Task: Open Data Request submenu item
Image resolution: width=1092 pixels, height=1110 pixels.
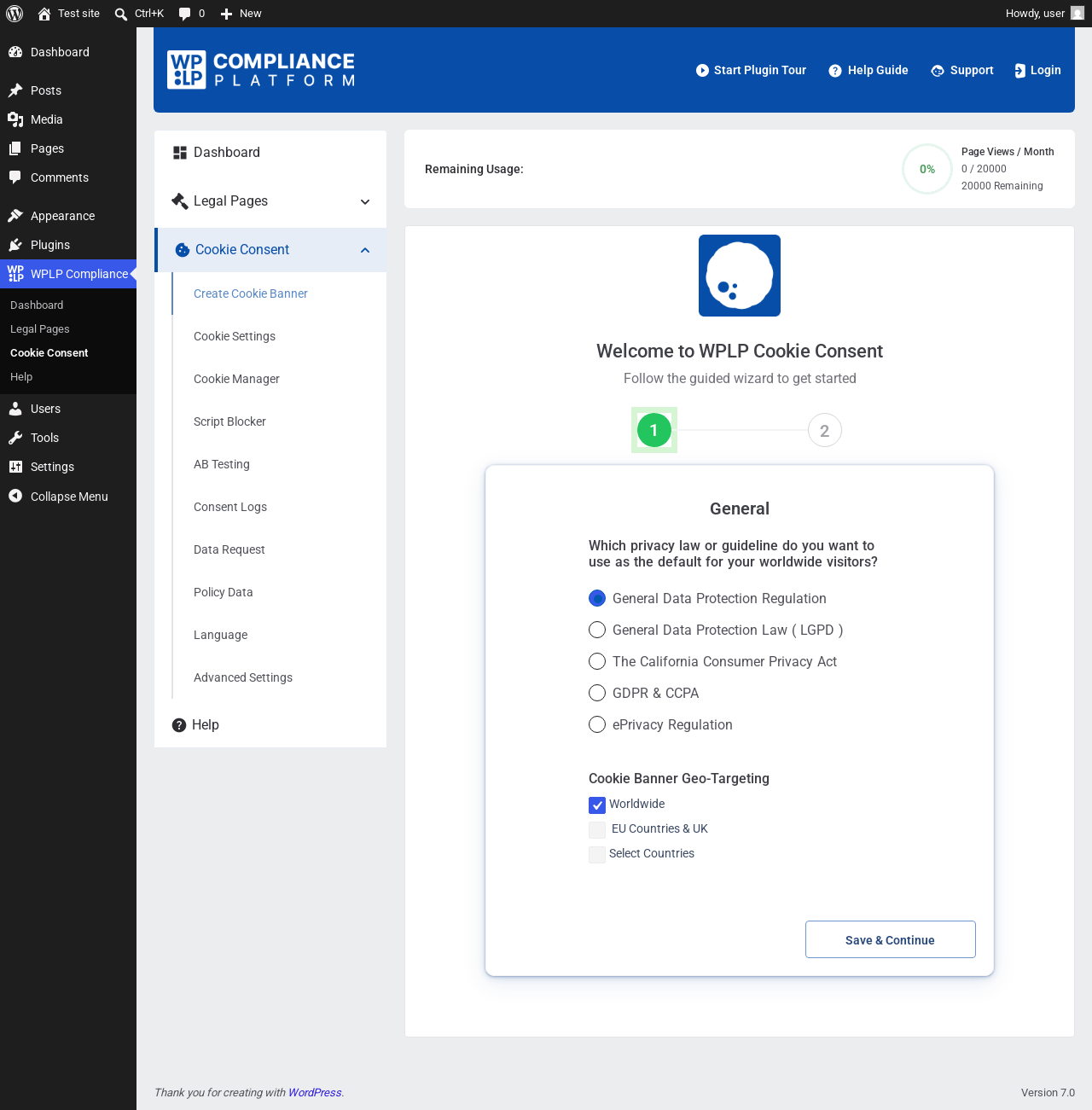Action: (x=229, y=549)
